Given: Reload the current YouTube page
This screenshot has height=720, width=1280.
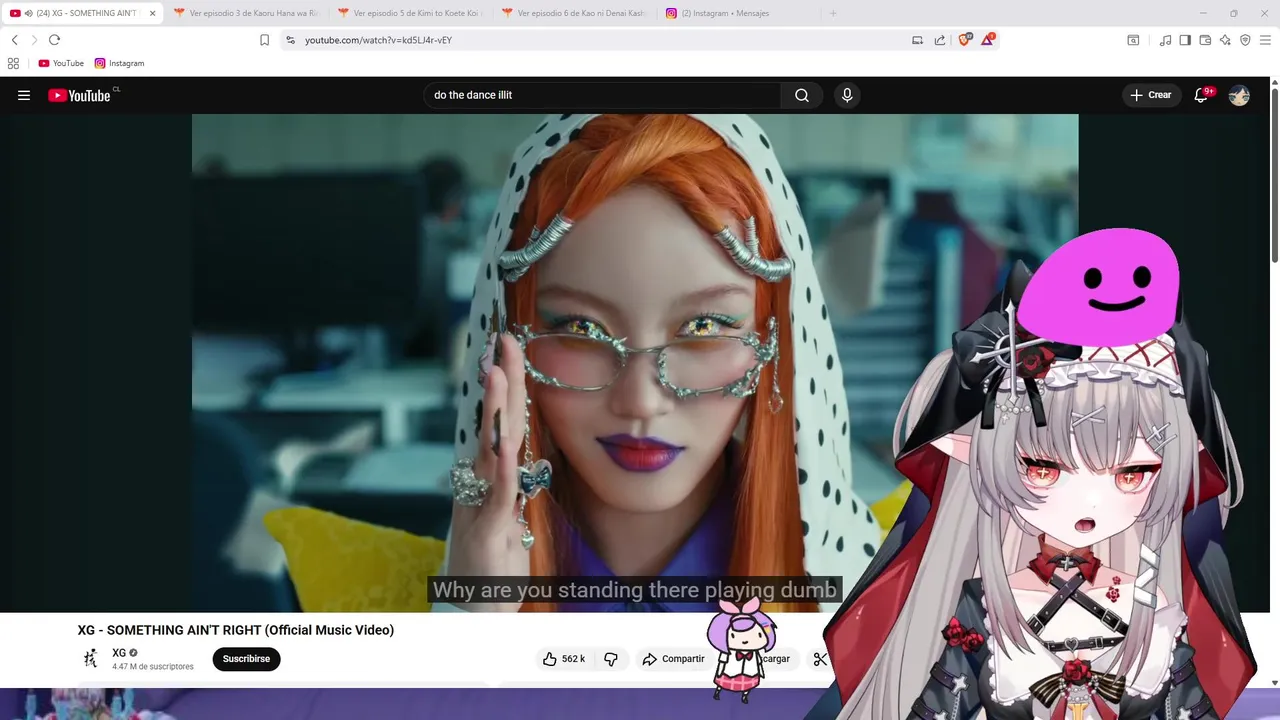Looking at the screenshot, I should [x=54, y=40].
